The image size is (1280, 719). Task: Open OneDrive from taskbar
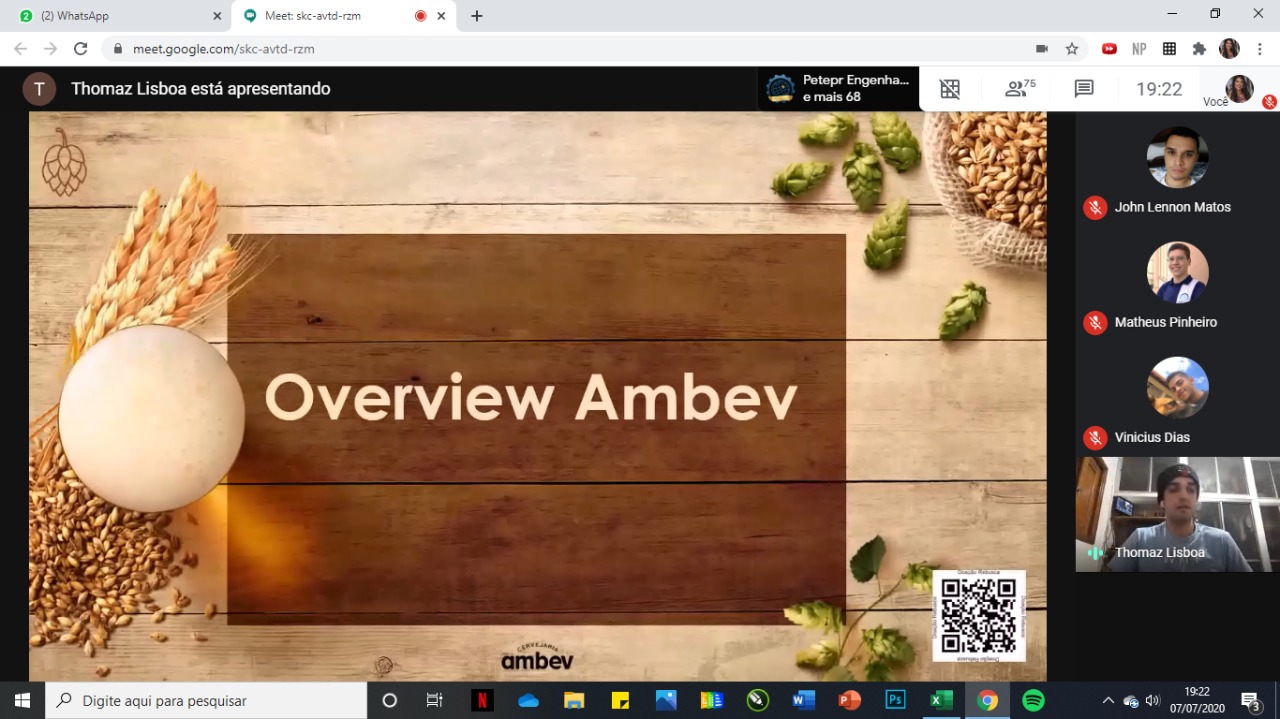coord(528,700)
